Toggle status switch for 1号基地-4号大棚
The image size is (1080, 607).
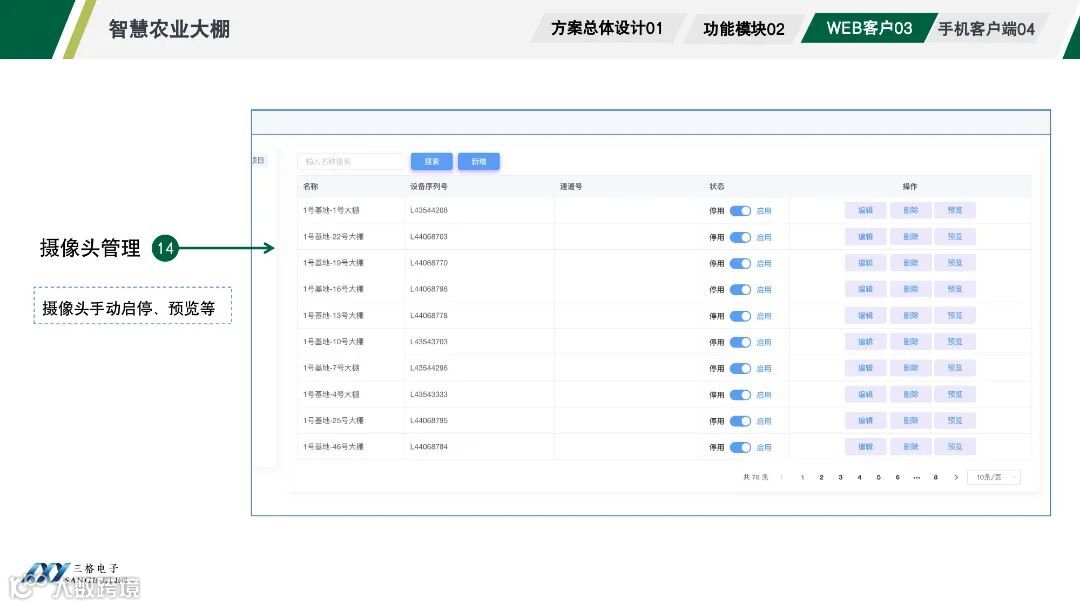click(740, 395)
